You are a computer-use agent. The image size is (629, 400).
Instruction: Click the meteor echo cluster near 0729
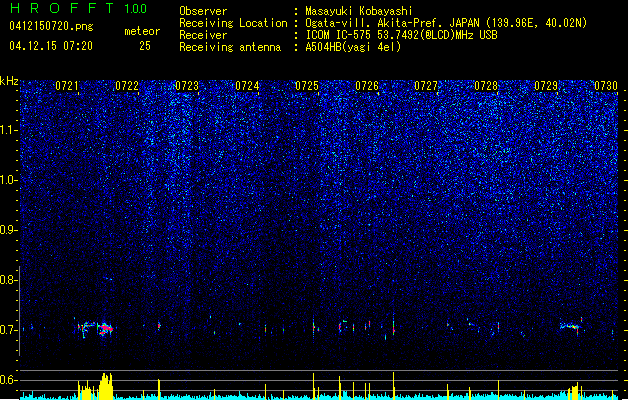pyautogui.click(x=572, y=325)
